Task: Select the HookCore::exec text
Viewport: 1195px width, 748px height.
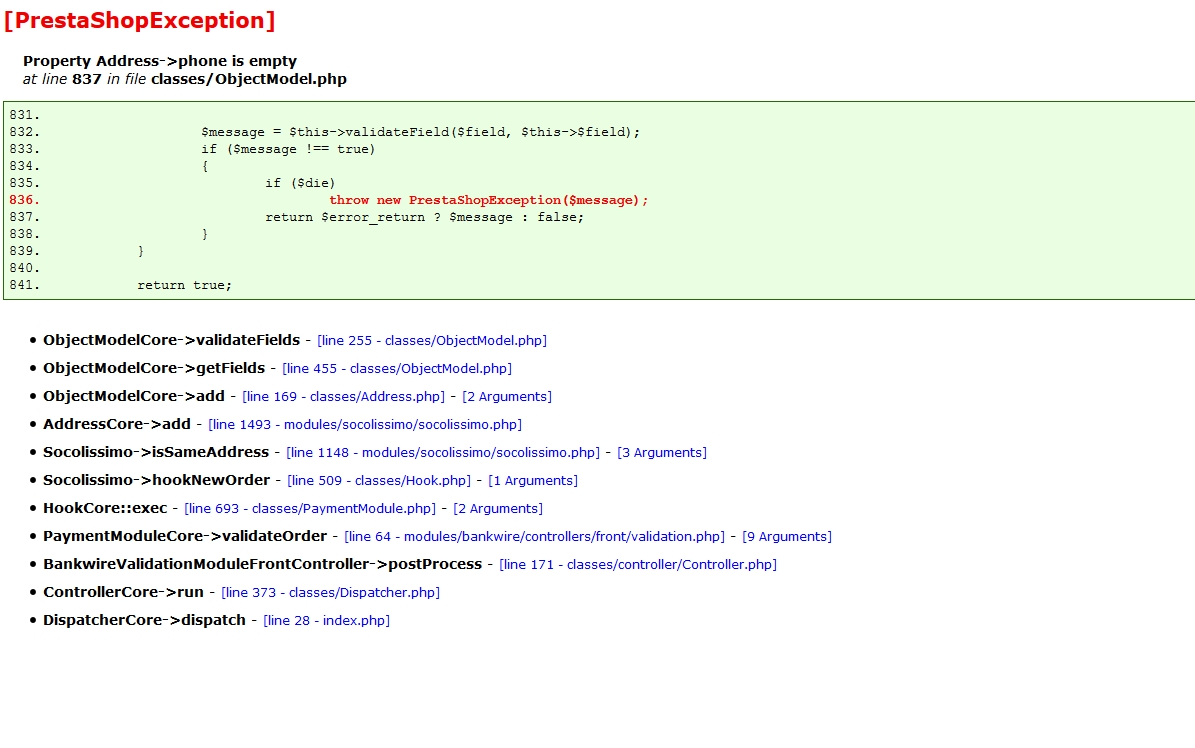Action: [105, 508]
